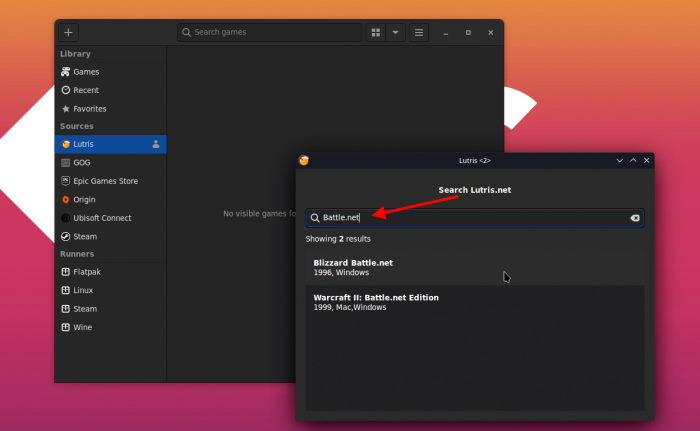The width and height of the screenshot is (700, 431).
Task: Click the search magnifier in Lutris.net field
Action: pos(315,218)
